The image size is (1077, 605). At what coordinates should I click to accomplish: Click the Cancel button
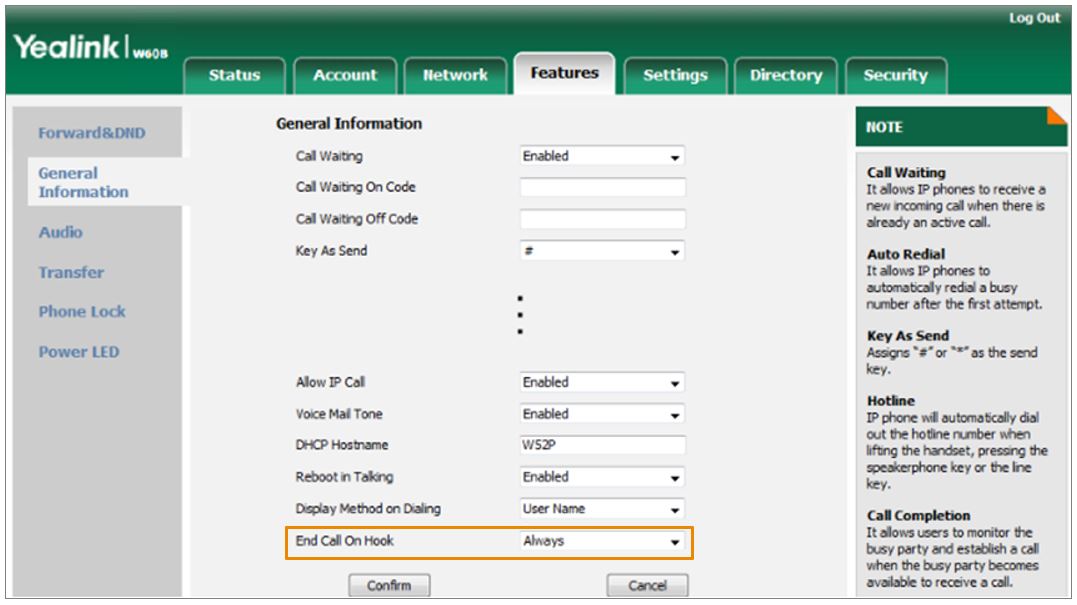click(647, 586)
